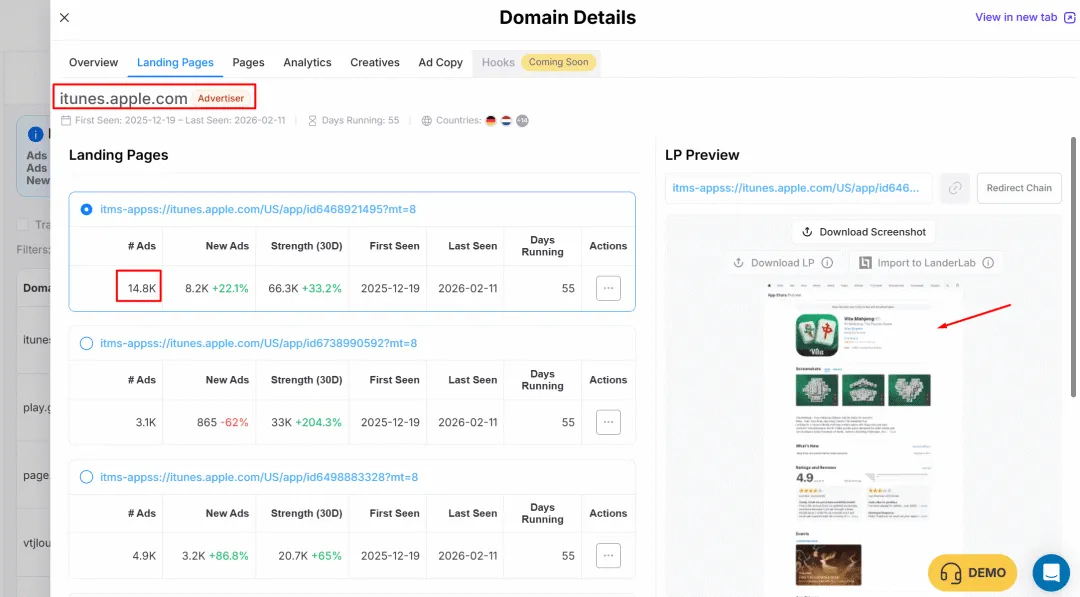Viewport: 1080px width, 597px height.
Task: Switch to the Overview tab
Action: point(94,62)
